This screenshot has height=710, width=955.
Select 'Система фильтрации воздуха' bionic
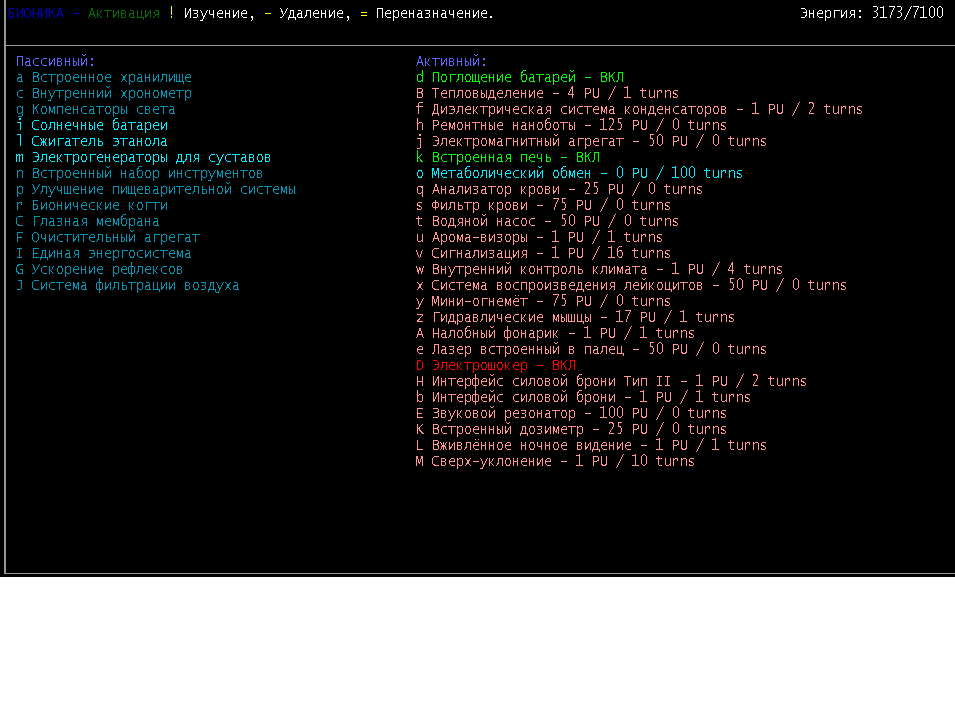[127, 285]
